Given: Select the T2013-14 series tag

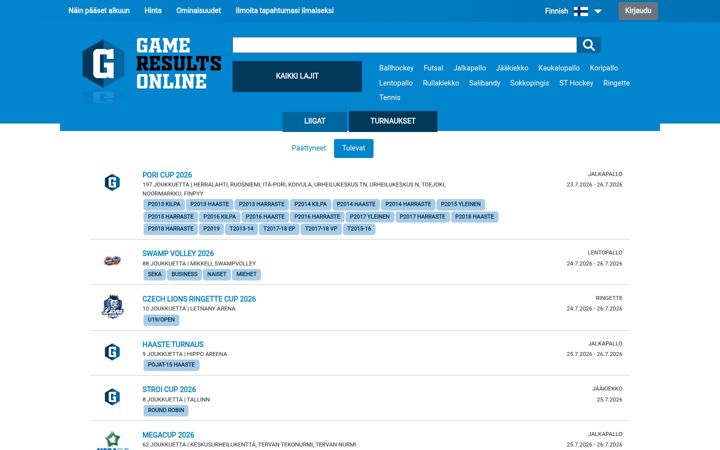Looking at the screenshot, I should click(x=242, y=229).
